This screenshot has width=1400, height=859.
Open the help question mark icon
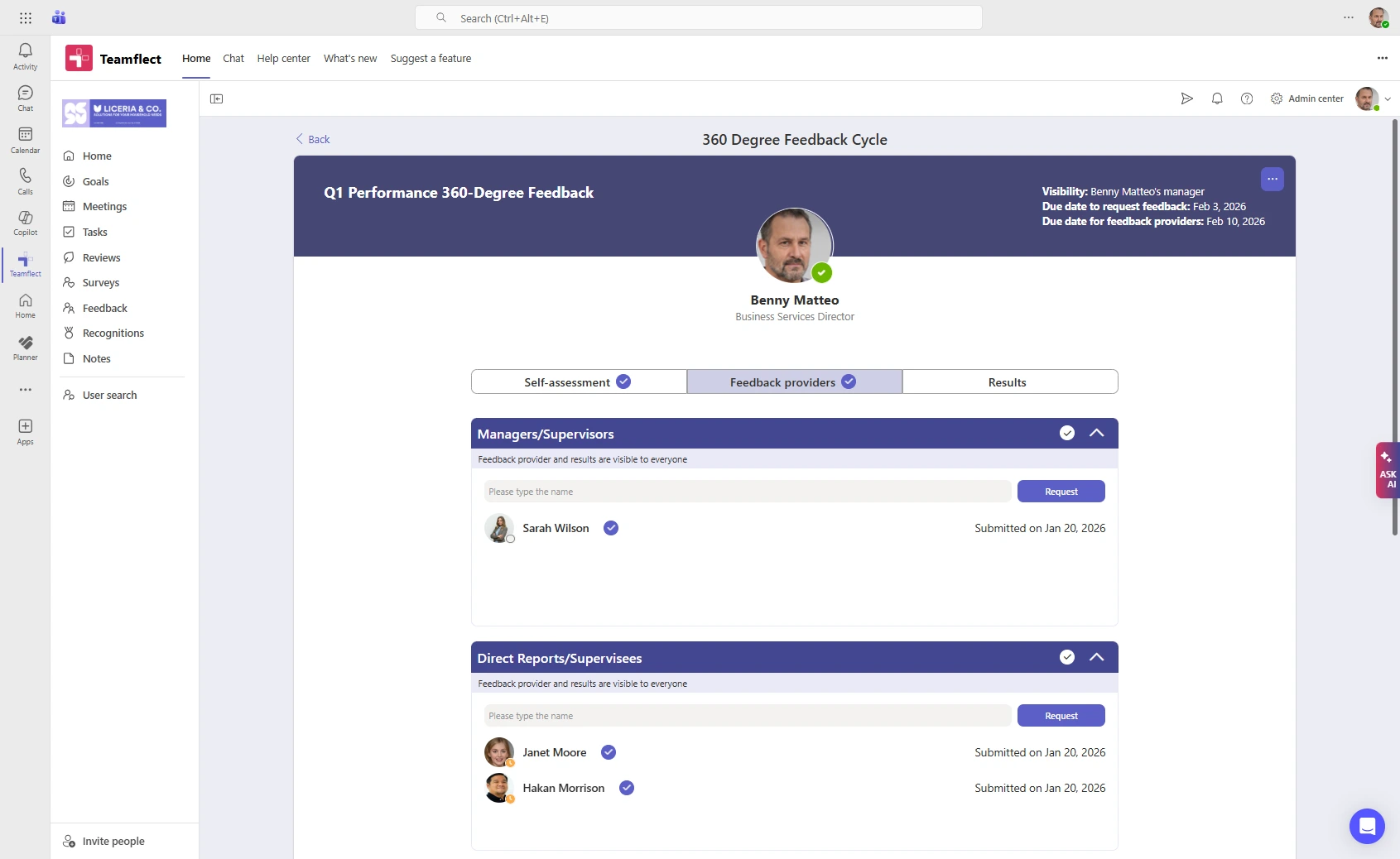pyautogui.click(x=1248, y=98)
